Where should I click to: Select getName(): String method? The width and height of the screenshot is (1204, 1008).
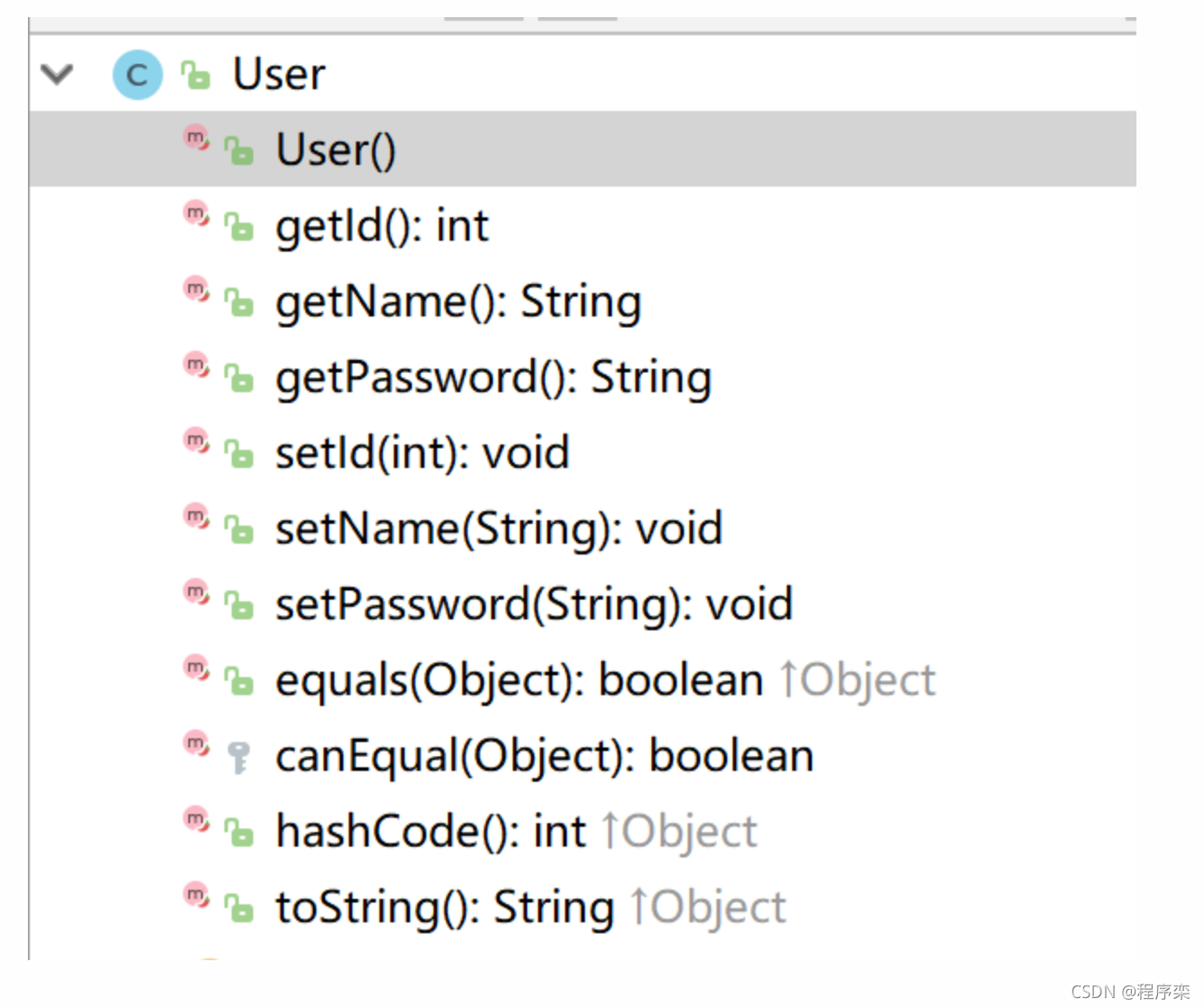(x=459, y=301)
